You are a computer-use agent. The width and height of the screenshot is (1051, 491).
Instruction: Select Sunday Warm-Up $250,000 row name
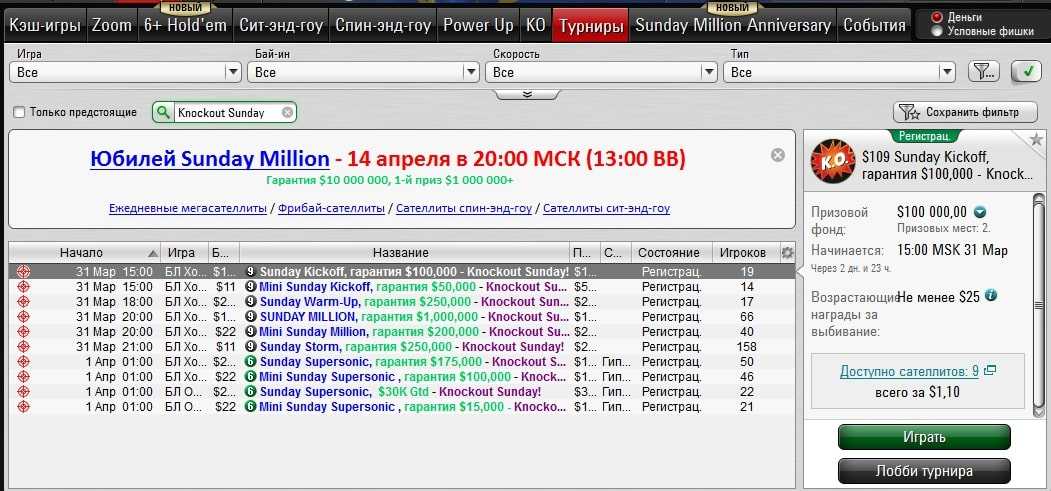click(415, 301)
